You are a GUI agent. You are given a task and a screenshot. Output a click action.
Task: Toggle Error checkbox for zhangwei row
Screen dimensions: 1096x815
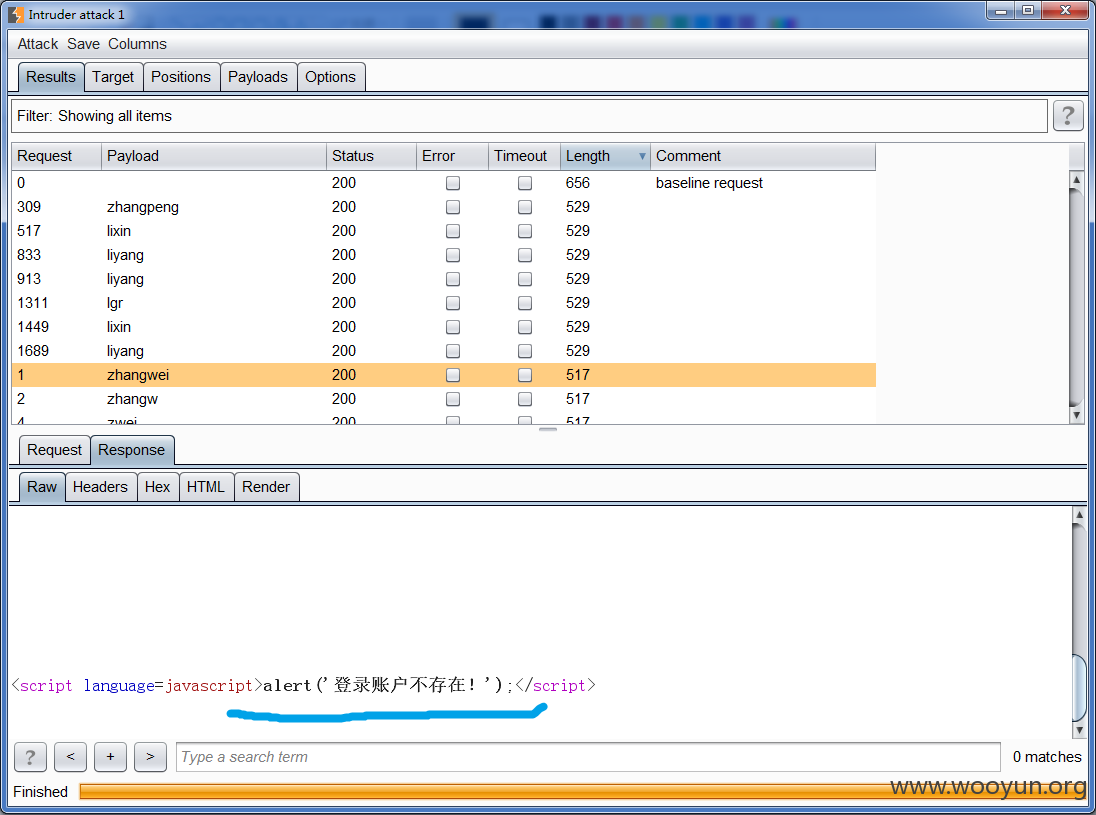(x=453, y=375)
